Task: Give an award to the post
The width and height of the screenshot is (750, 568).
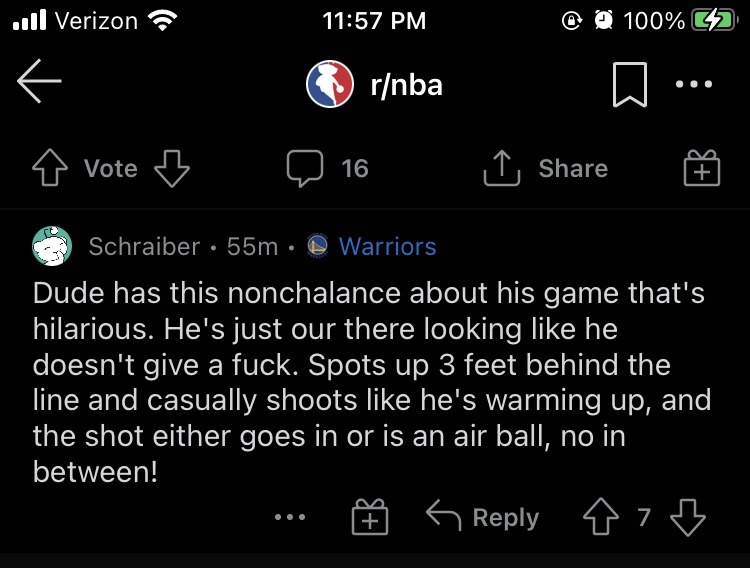Action: [702, 169]
